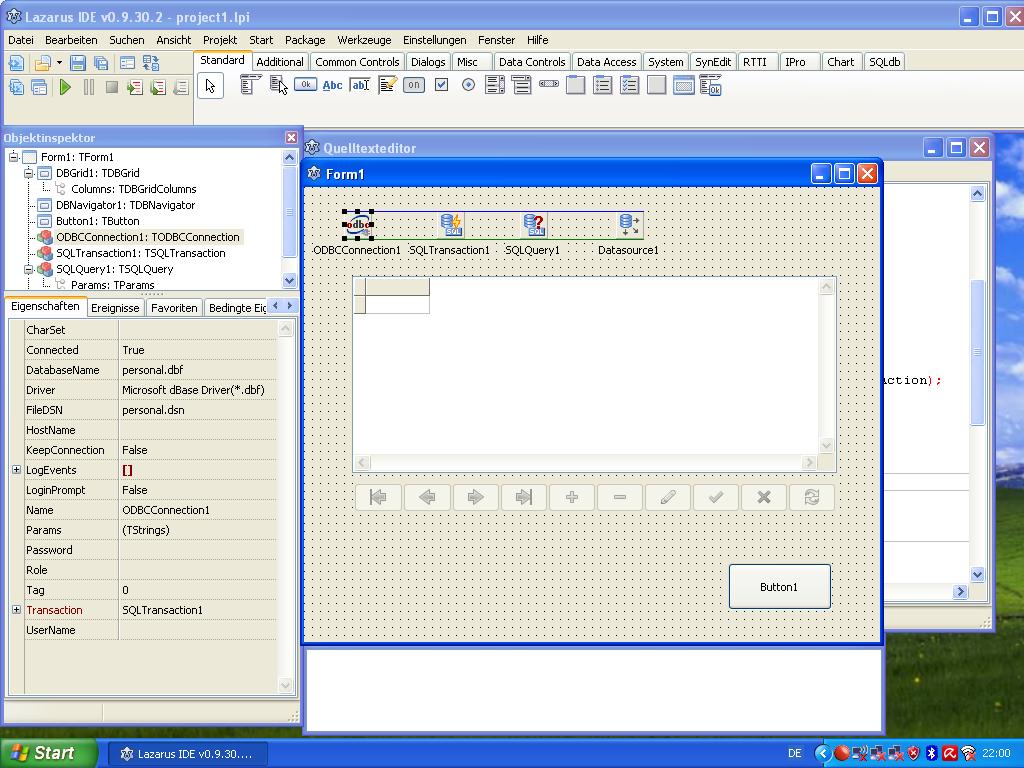
Task: Click Button1 on the form
Action: coord(779,587)
